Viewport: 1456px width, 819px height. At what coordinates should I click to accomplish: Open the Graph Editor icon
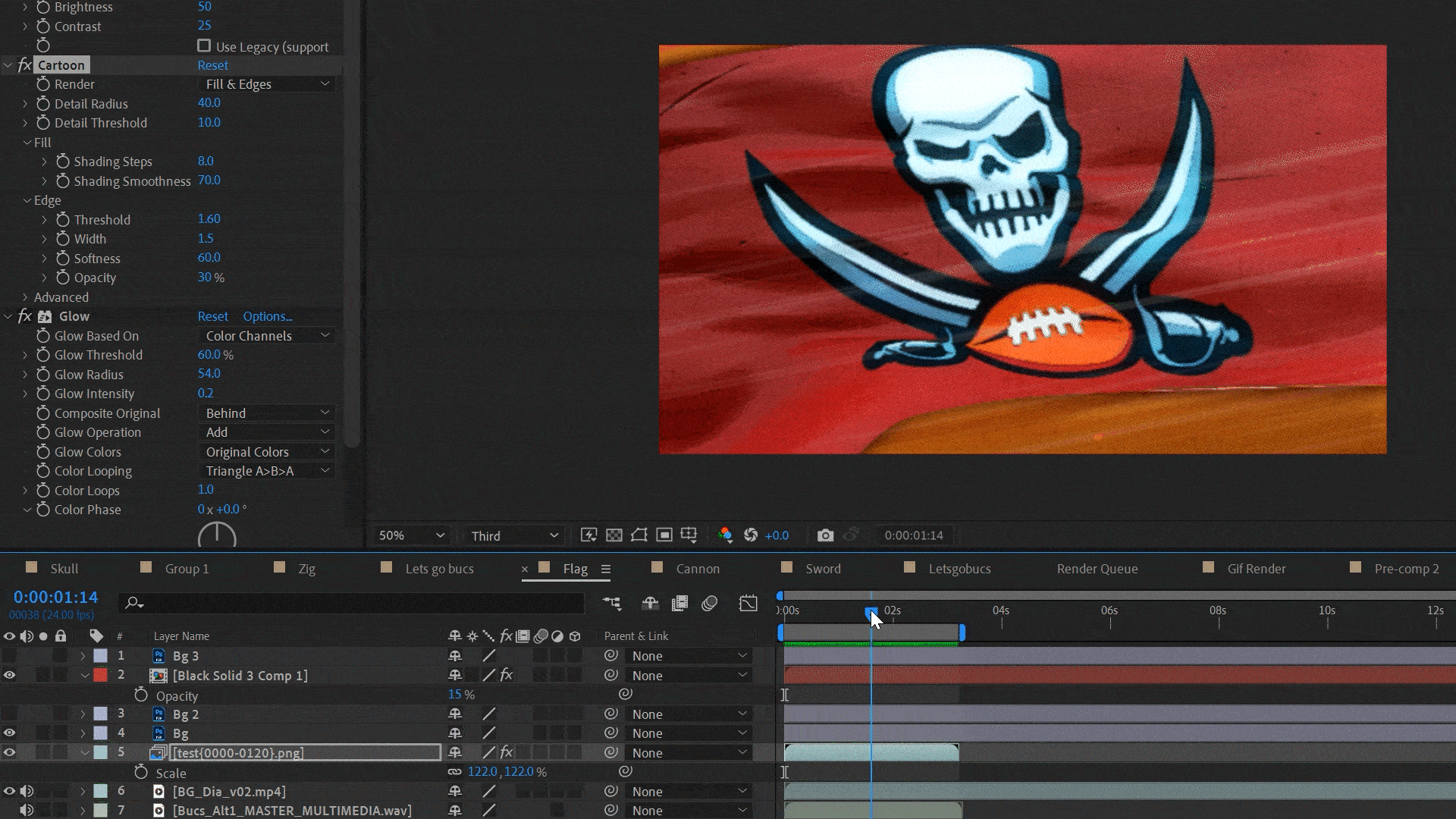748,604
